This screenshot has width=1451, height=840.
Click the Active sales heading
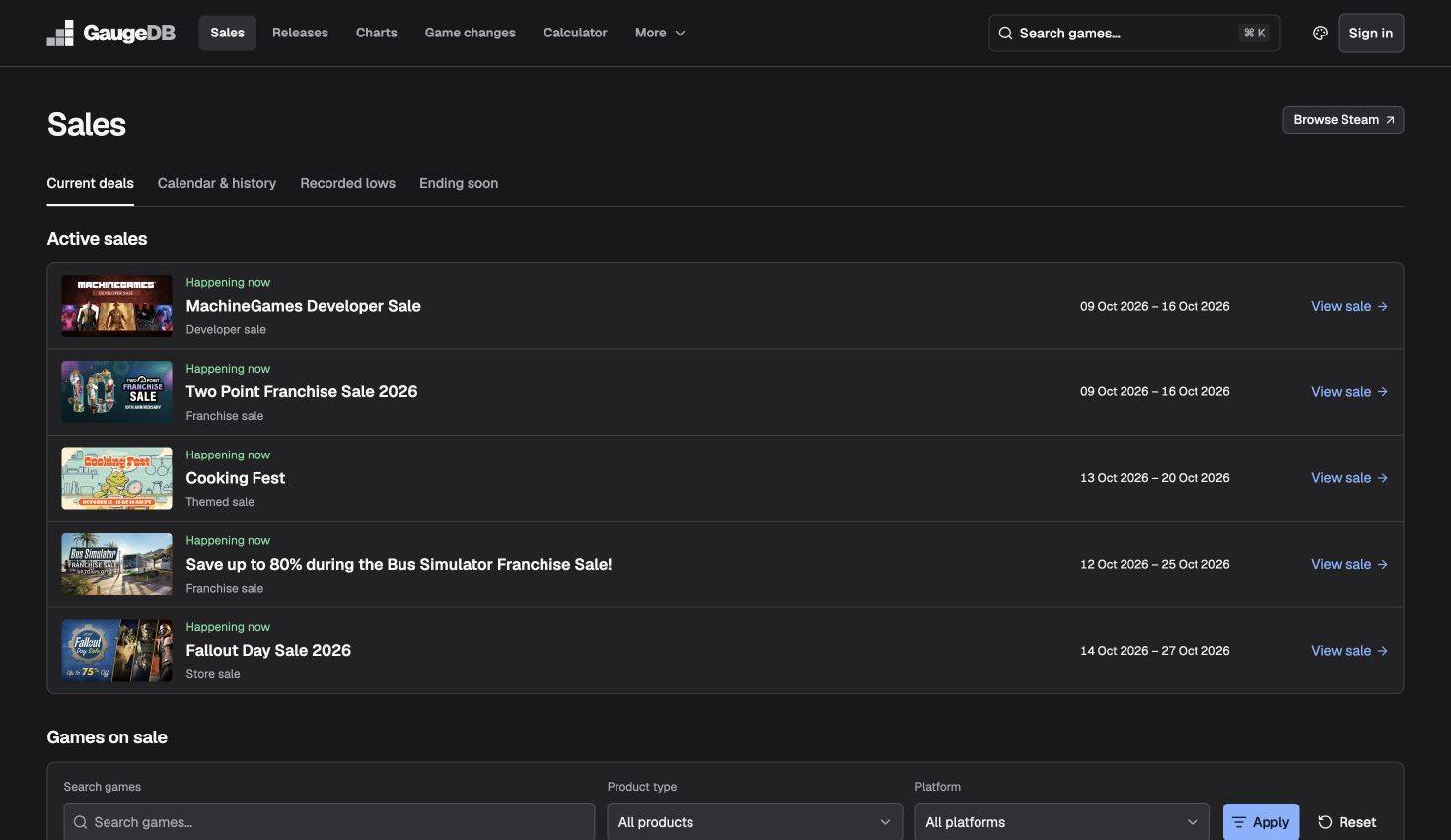[97, 239]
